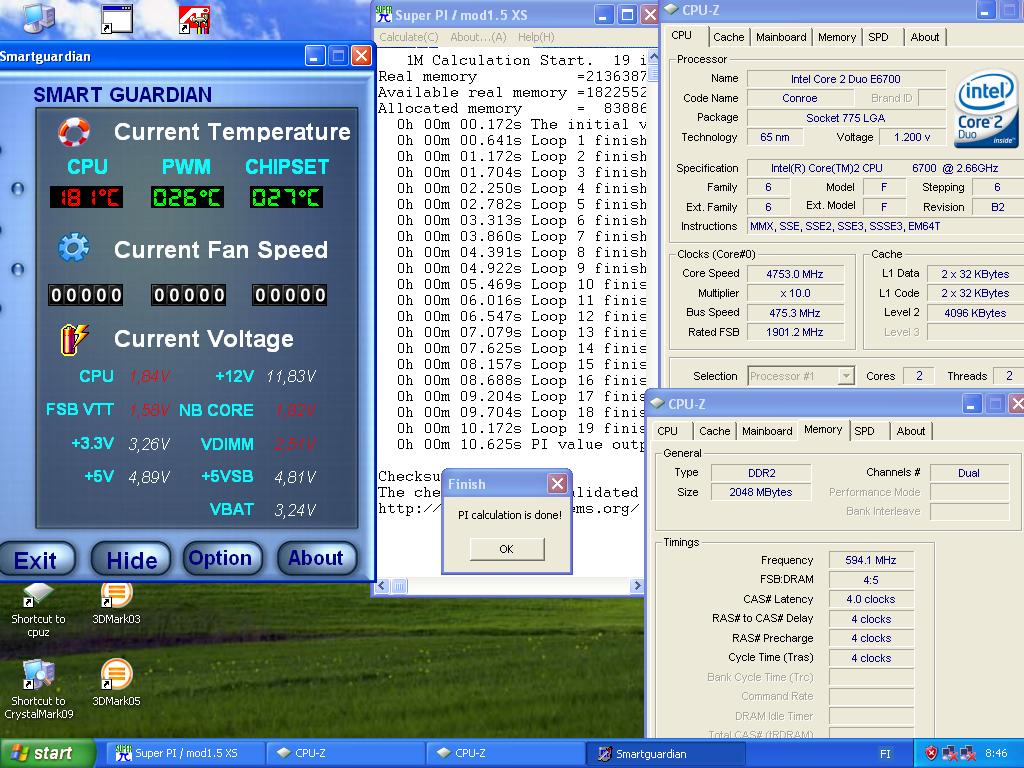Click the gear fan speed icon
Screen dimensions: 1024x768
pyautogui.click(x=74, y=248)
